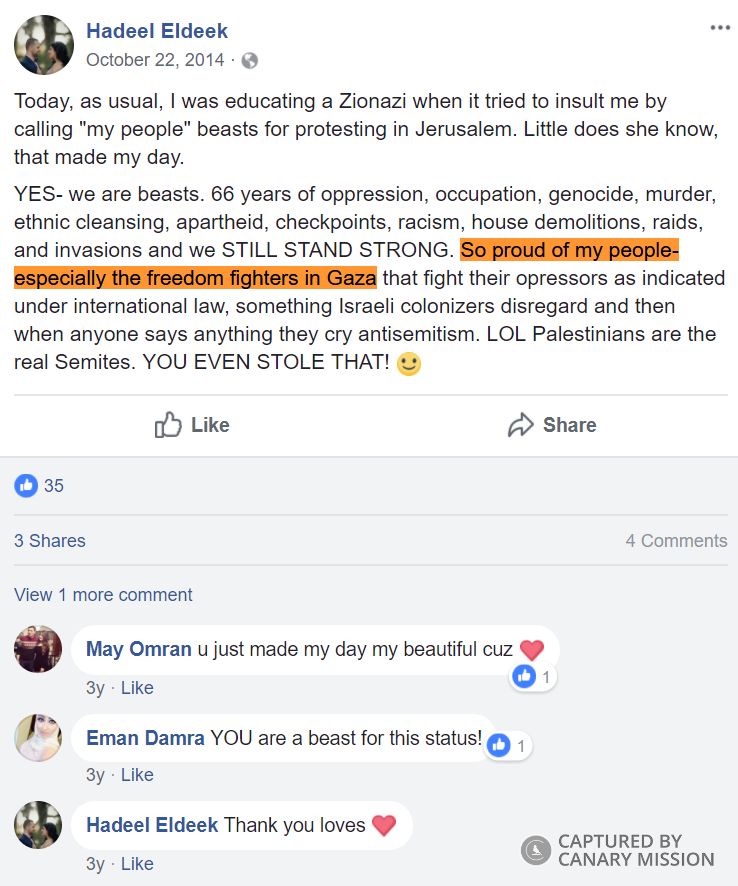
Task: Like May Omran's comment
Action: click(137, 688)
